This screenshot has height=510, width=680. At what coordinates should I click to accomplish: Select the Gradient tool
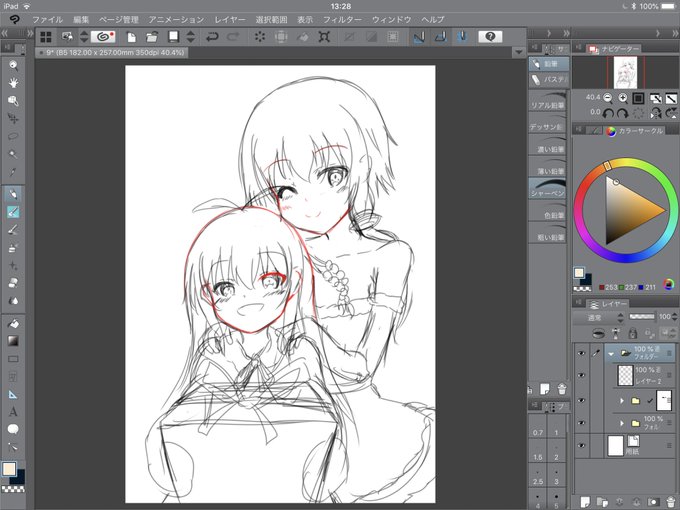click(x=13, y=341)
